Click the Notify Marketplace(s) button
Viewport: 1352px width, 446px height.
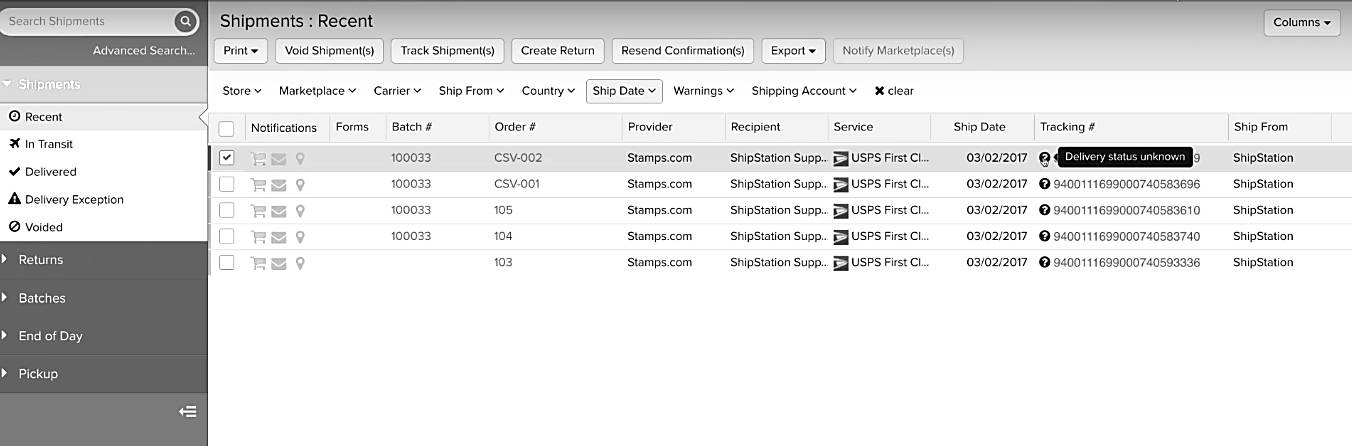click(898, 50)
